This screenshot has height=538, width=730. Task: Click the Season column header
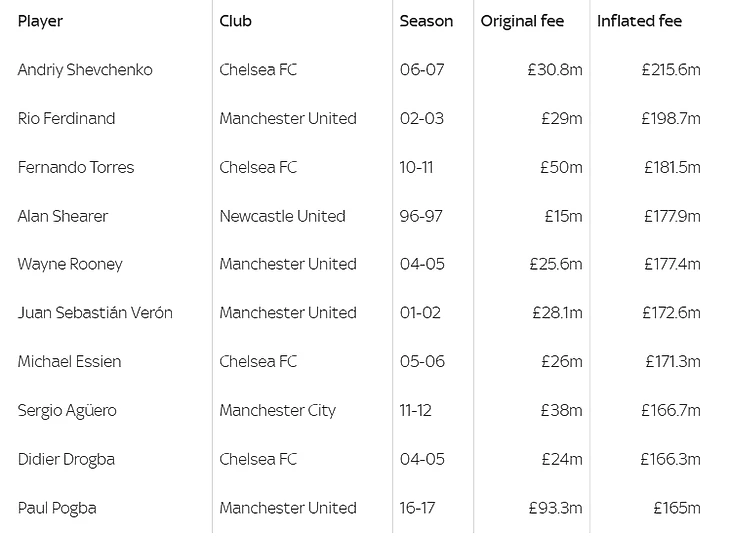pyautogui.click(x=426, y=21)
